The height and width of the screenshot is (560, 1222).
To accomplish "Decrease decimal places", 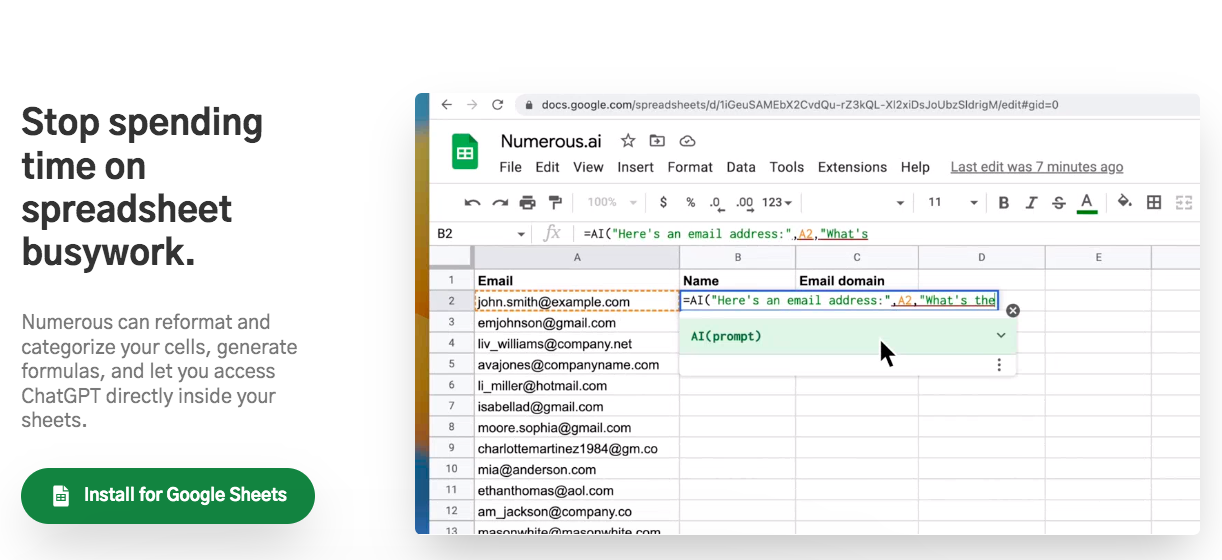I will tap(716, 202).
